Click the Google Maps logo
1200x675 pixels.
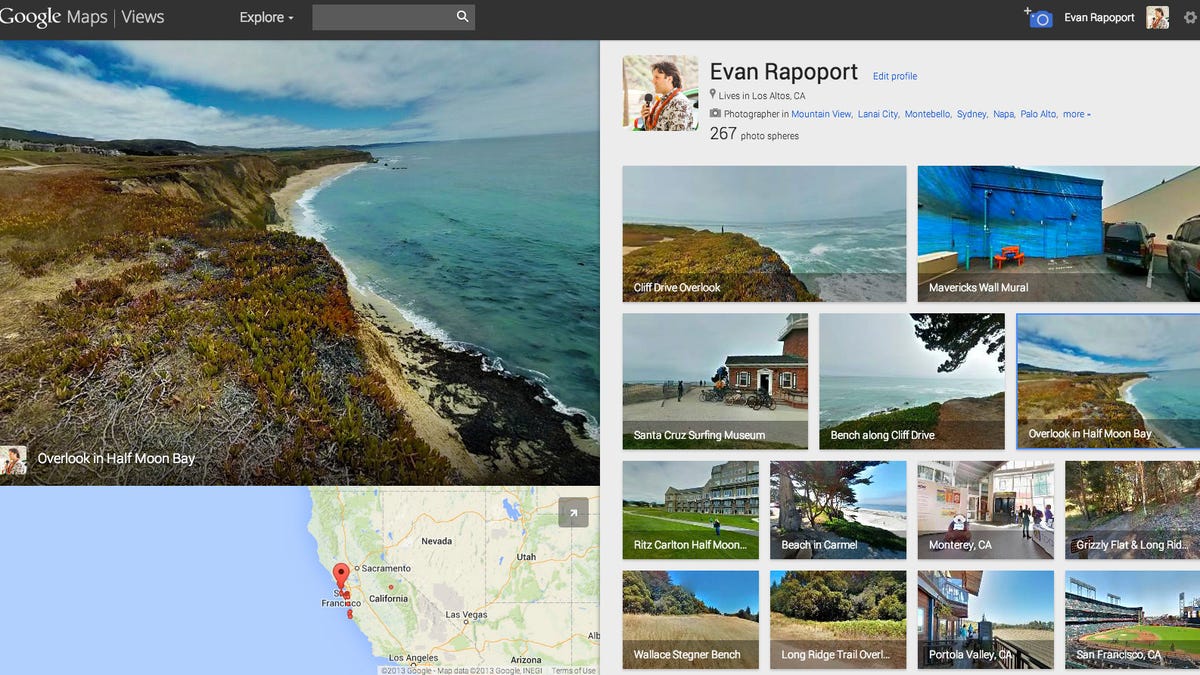coord(55,16)
